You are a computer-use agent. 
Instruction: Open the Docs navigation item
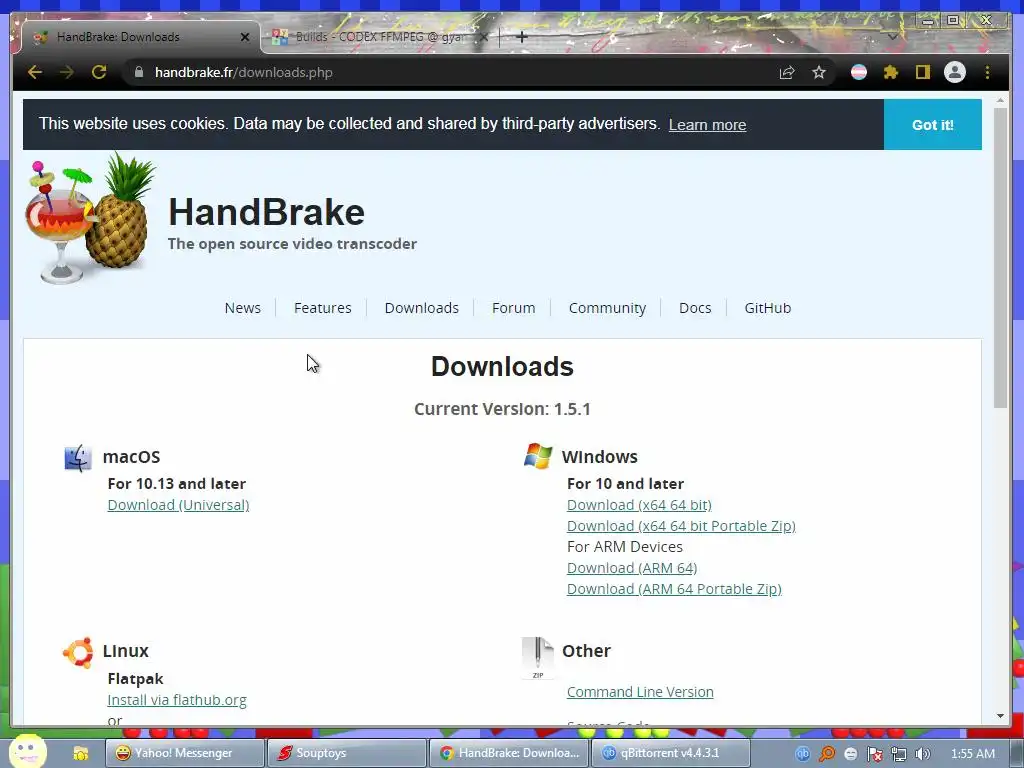(x=695, y=308)
